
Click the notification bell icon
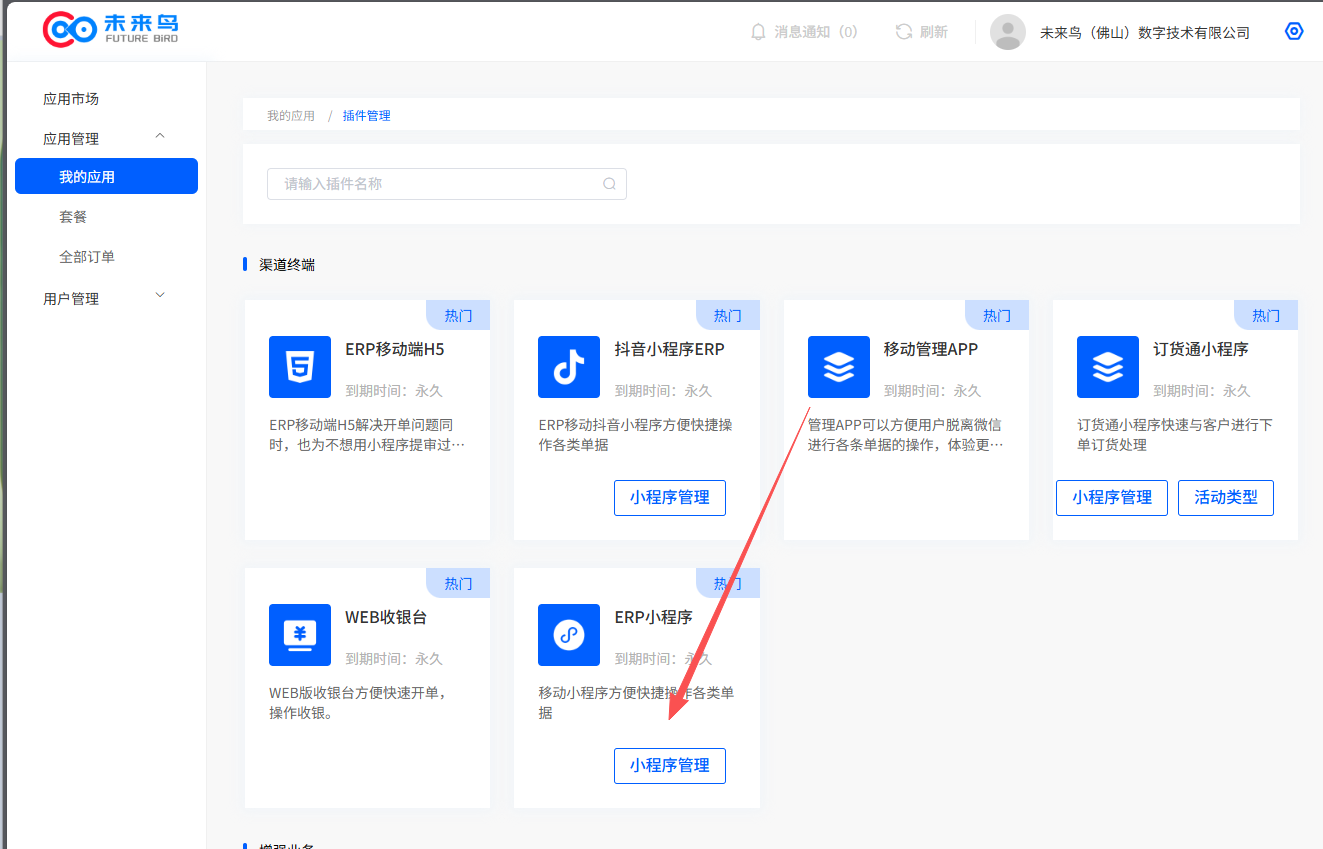758,32
